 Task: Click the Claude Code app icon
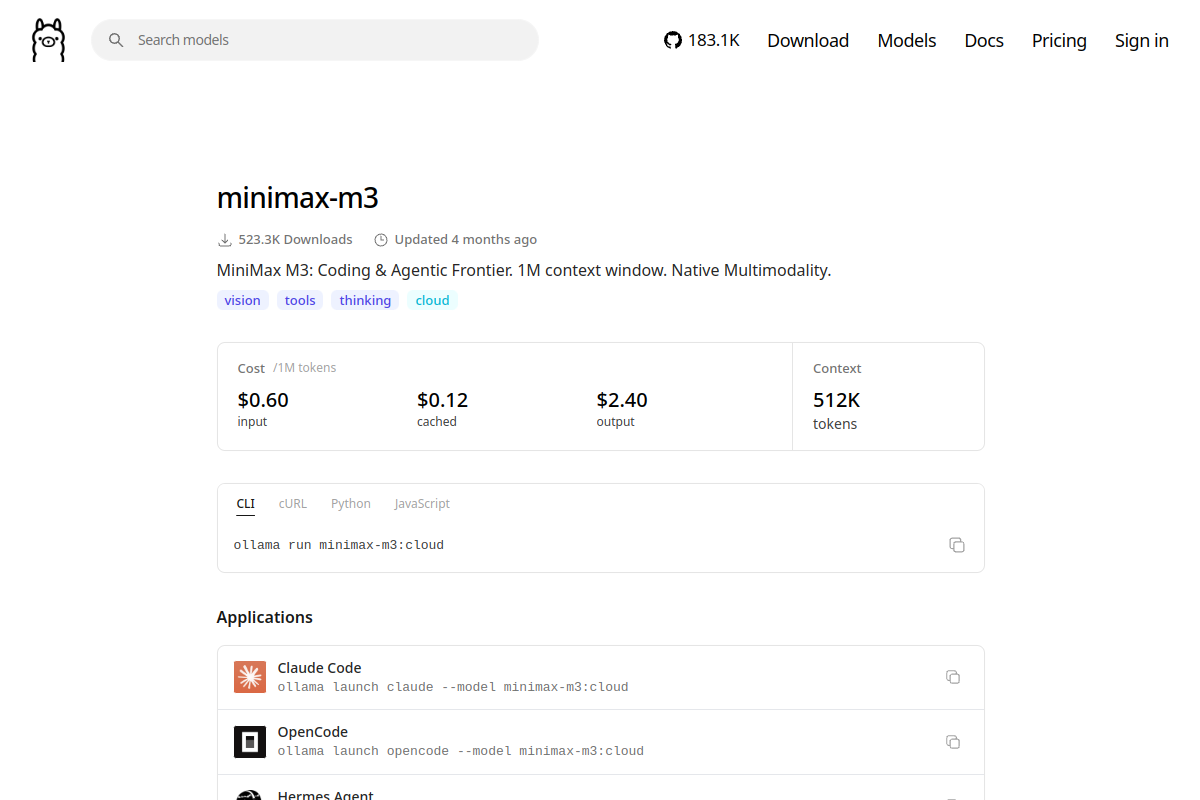click(x=250, y=677)
